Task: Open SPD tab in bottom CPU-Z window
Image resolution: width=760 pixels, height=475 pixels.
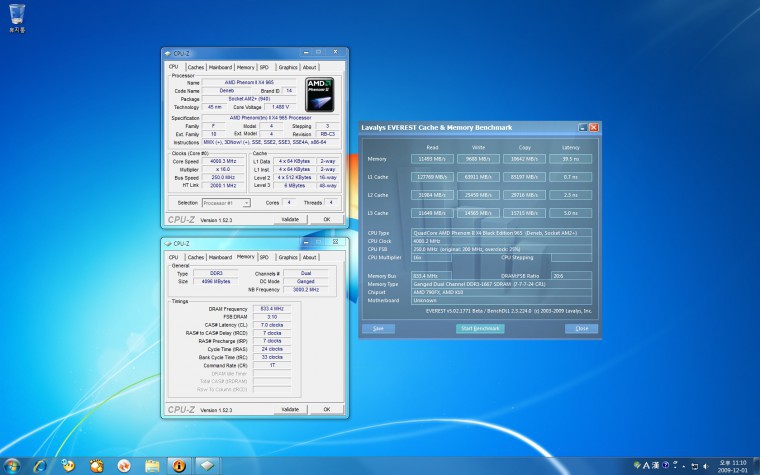Action: (x=264, y=257)
